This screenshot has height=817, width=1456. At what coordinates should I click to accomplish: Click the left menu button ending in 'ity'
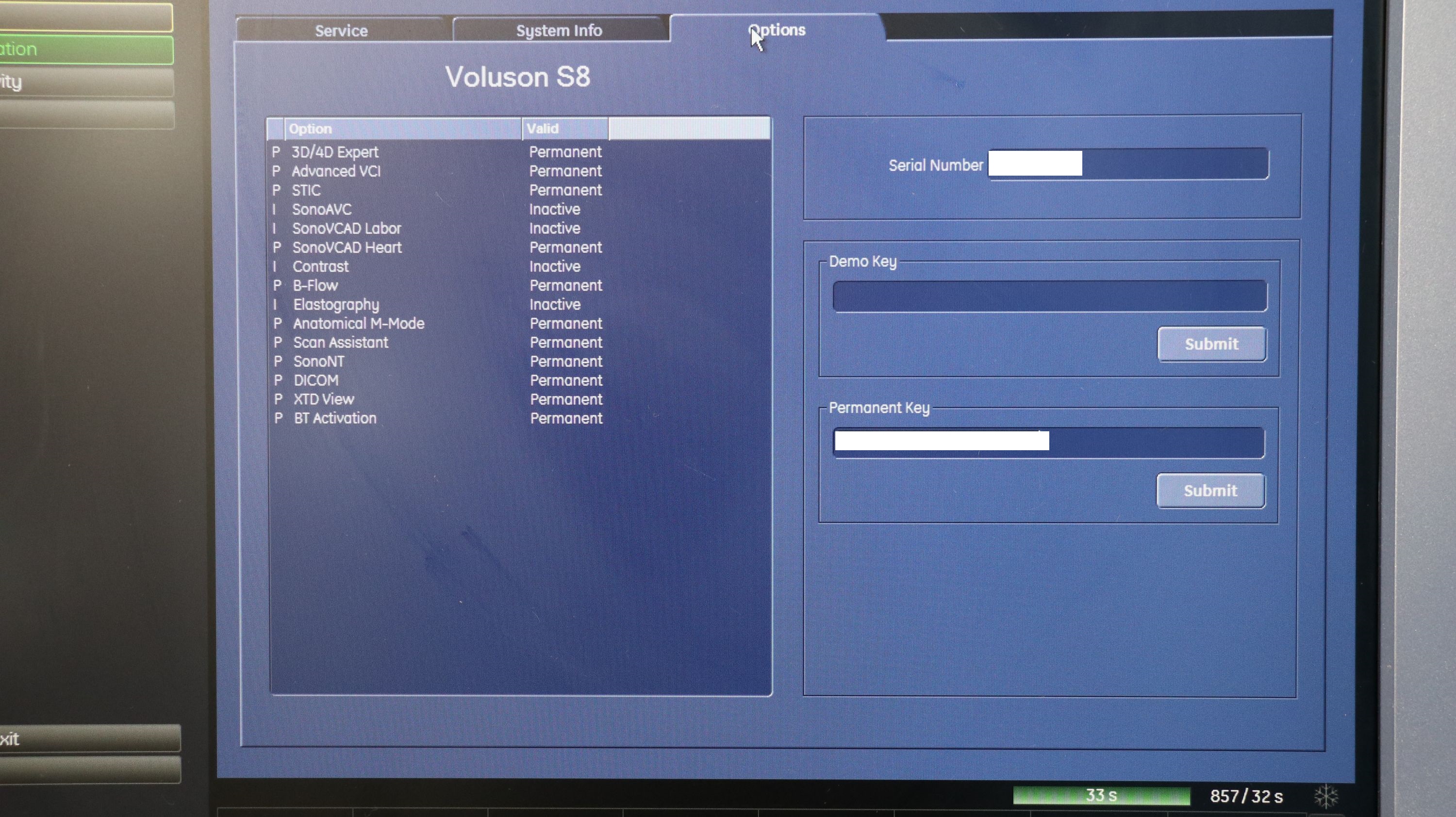[x=86, y=82]
